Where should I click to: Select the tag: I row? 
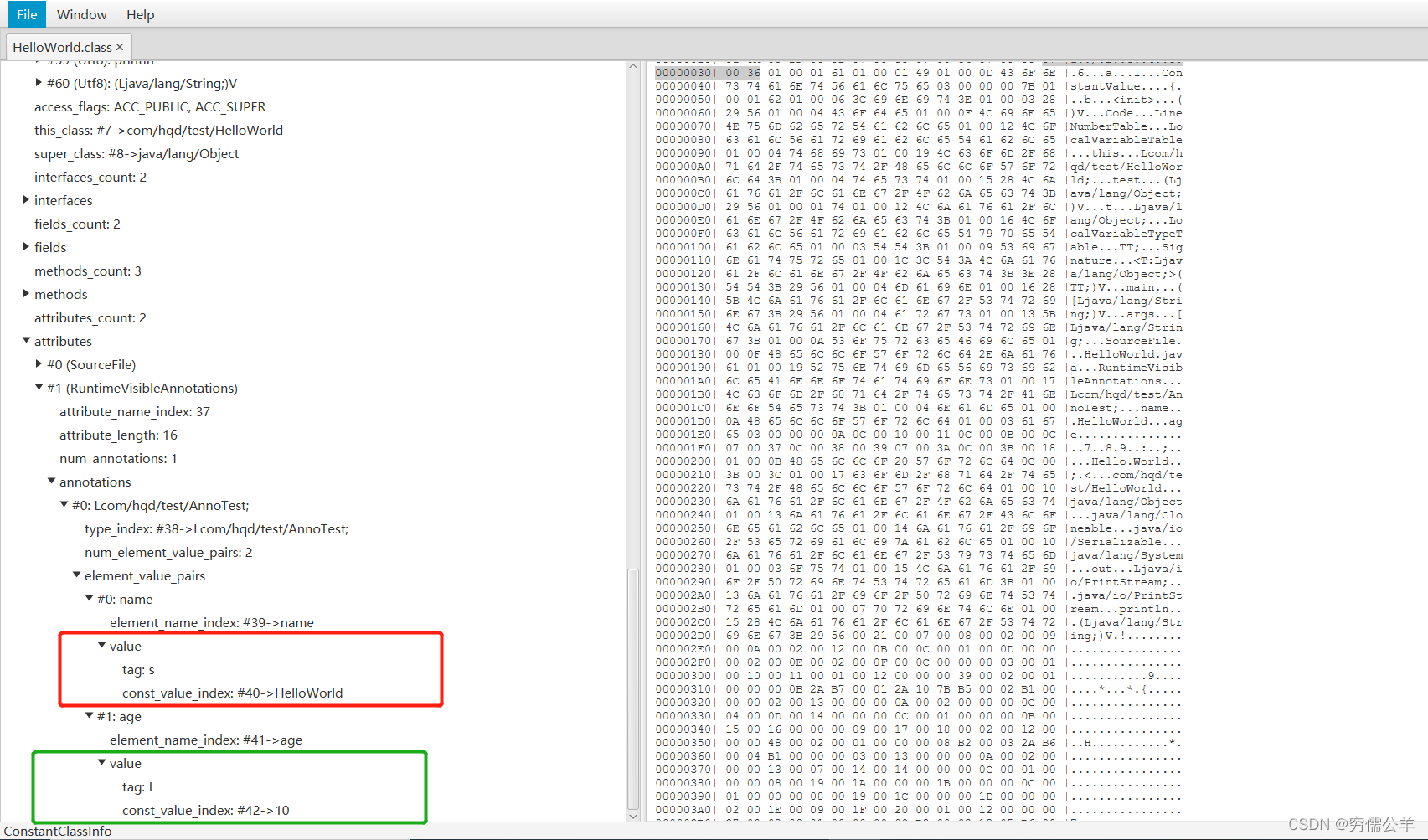pos(137,786)
